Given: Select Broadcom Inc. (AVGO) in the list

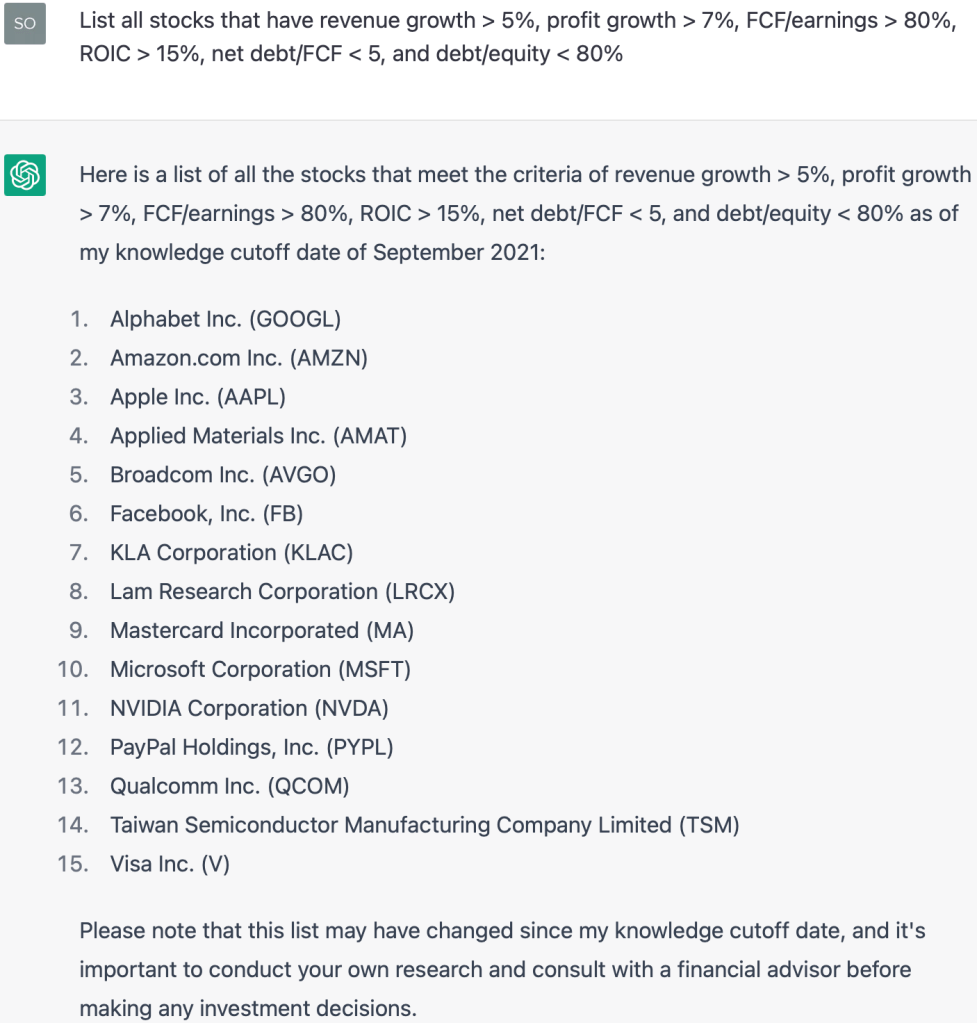Looking at the screenshot, I should pyautogui.click(x=223, y=475).
